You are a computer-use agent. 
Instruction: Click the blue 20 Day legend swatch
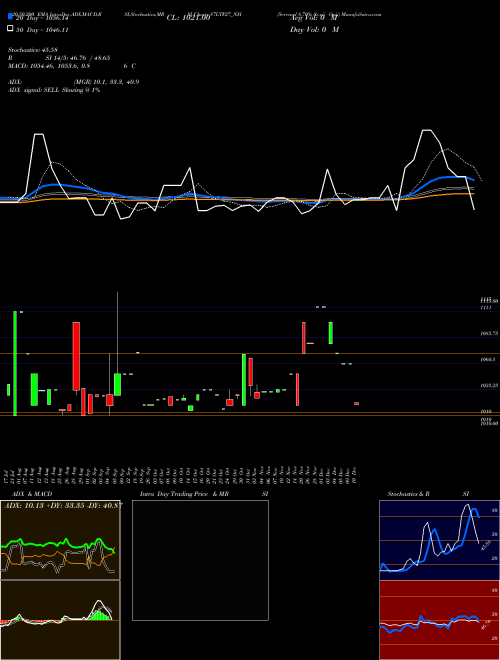coord(10,17)
